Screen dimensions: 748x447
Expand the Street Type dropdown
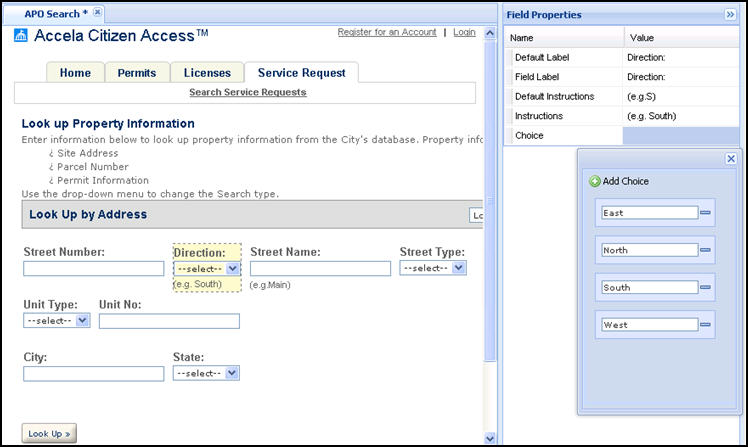tap(432, 268)
